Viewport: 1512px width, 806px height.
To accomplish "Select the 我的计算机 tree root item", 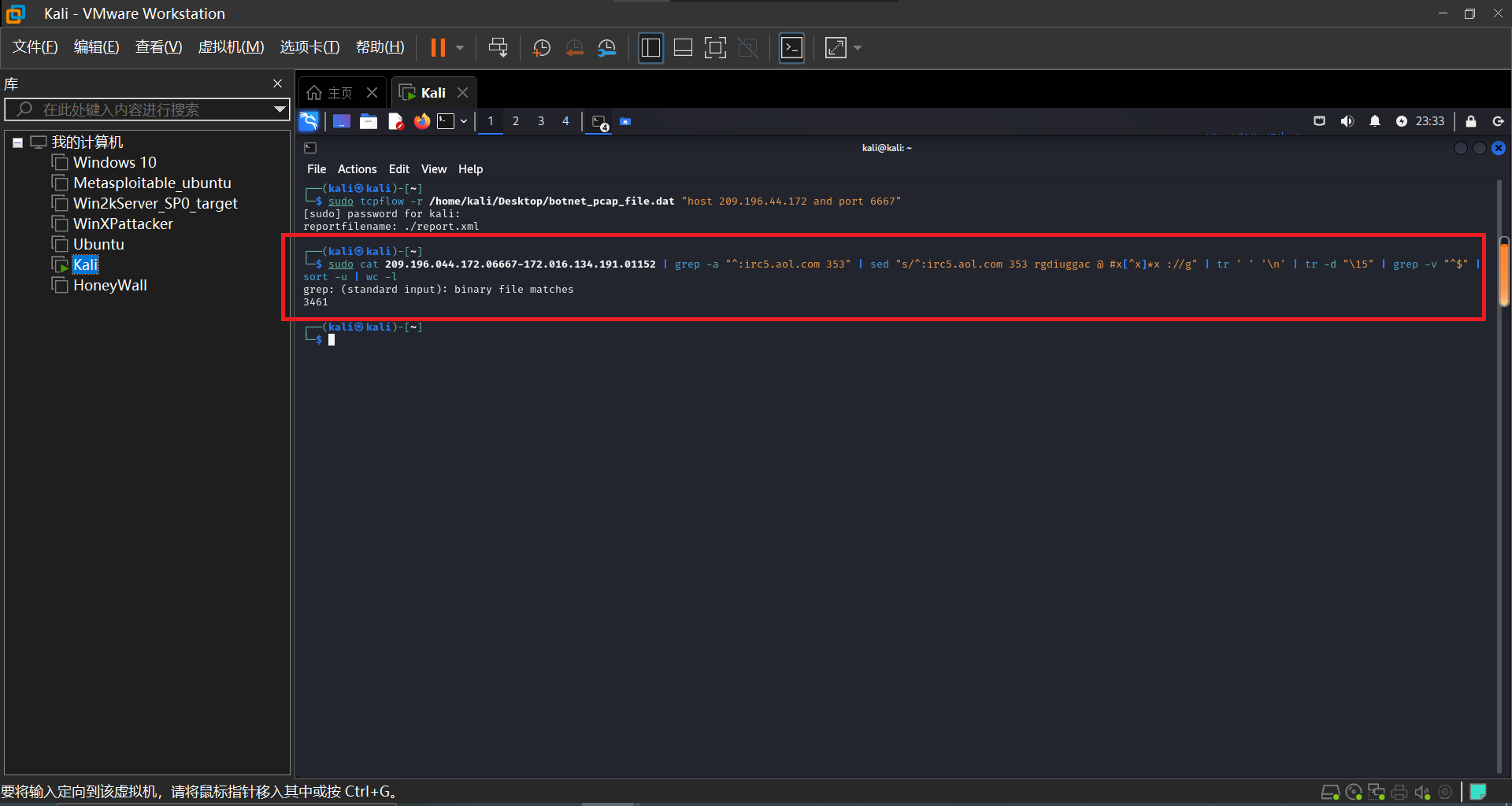I will pos(87,142).
